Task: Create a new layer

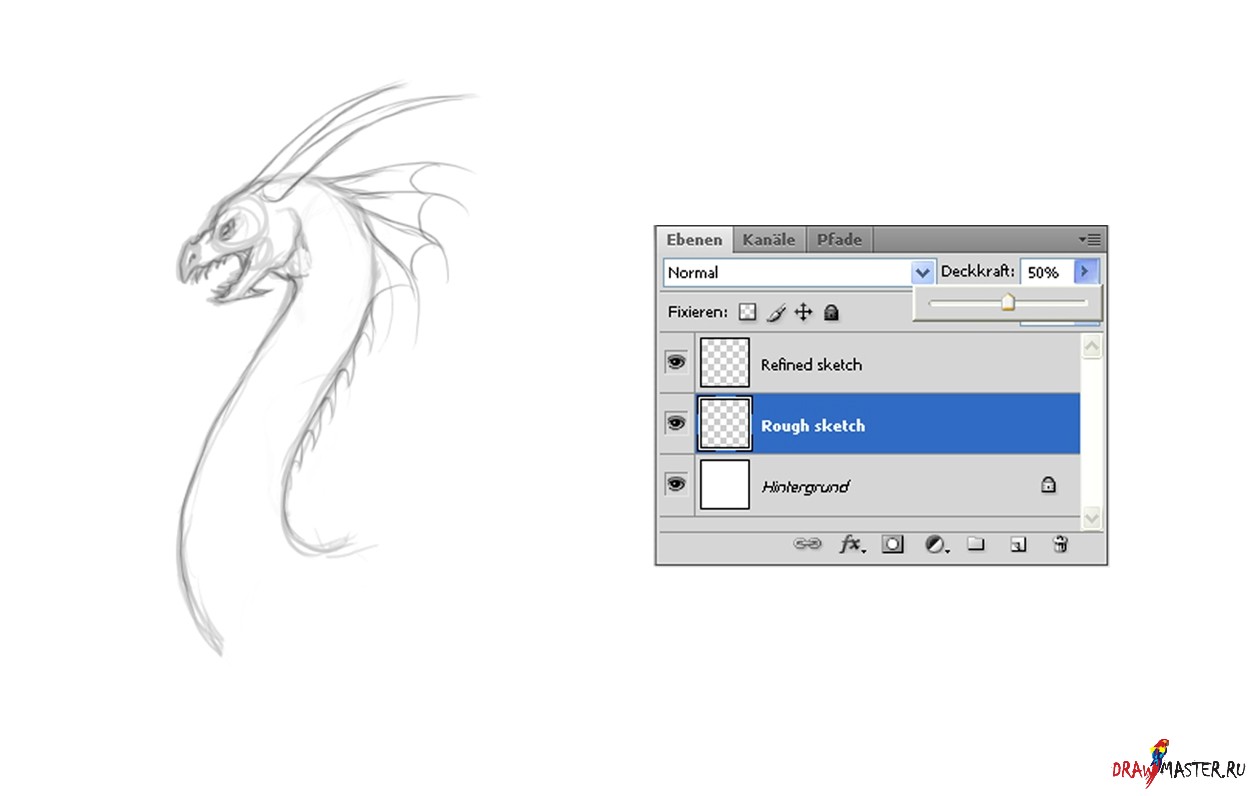Action: [1018, 545]
